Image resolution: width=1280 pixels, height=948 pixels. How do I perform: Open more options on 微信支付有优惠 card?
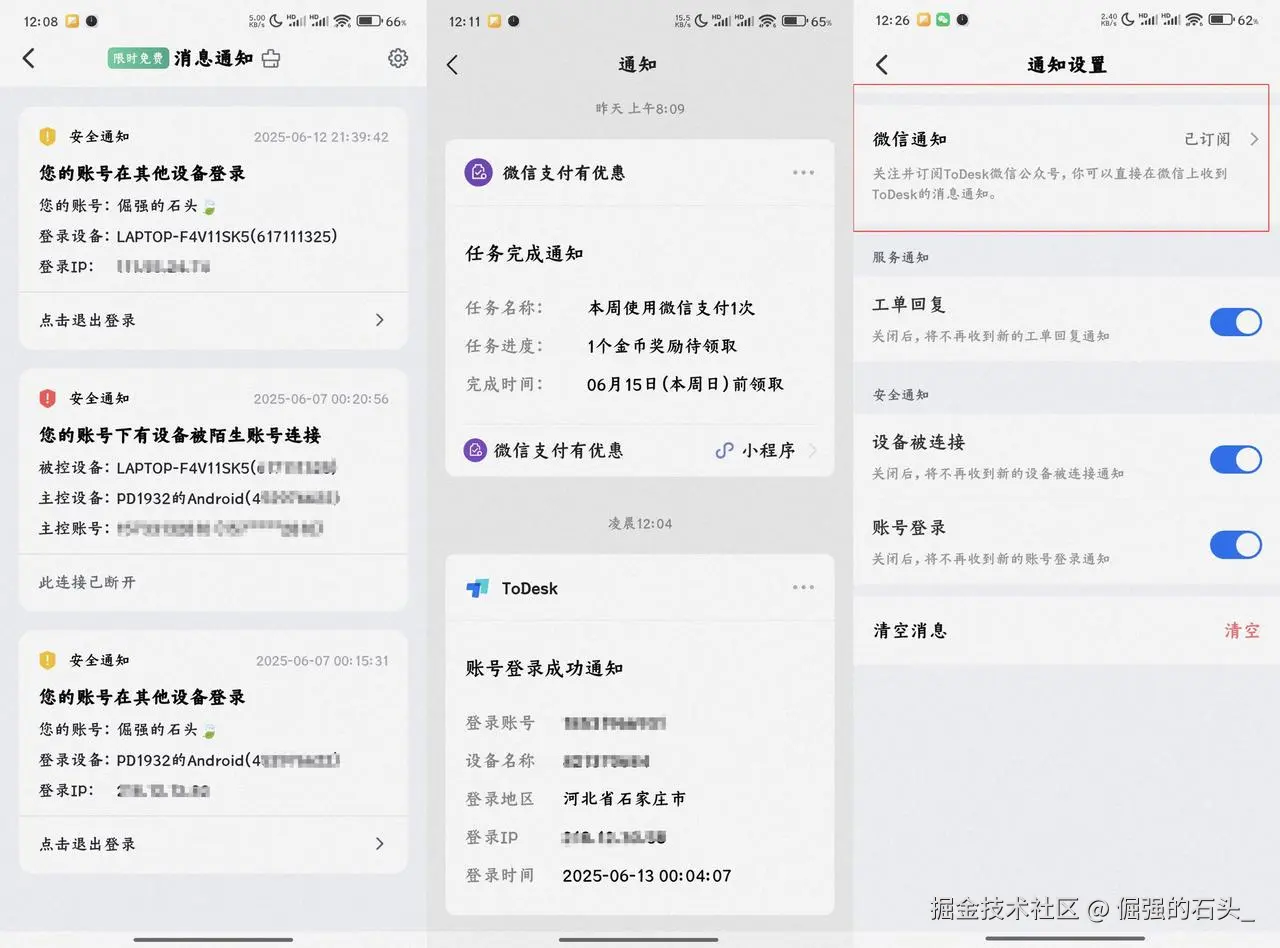(803, 172)
